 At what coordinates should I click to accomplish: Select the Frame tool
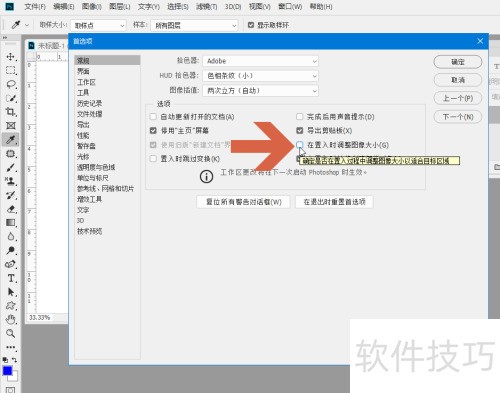click(x=10, y=126)
